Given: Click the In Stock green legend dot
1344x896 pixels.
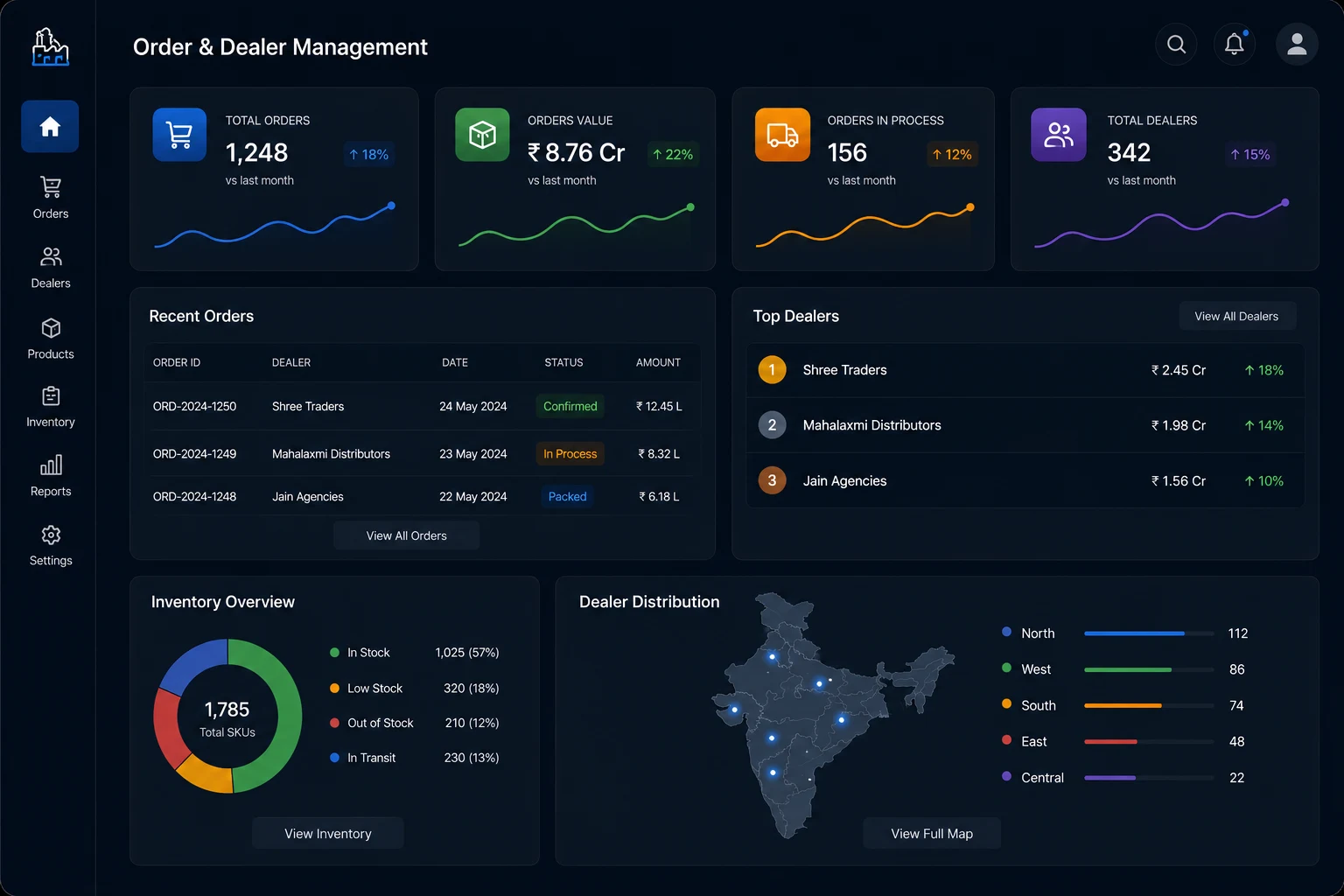Looking at the screenshot, I should point(334,653).
